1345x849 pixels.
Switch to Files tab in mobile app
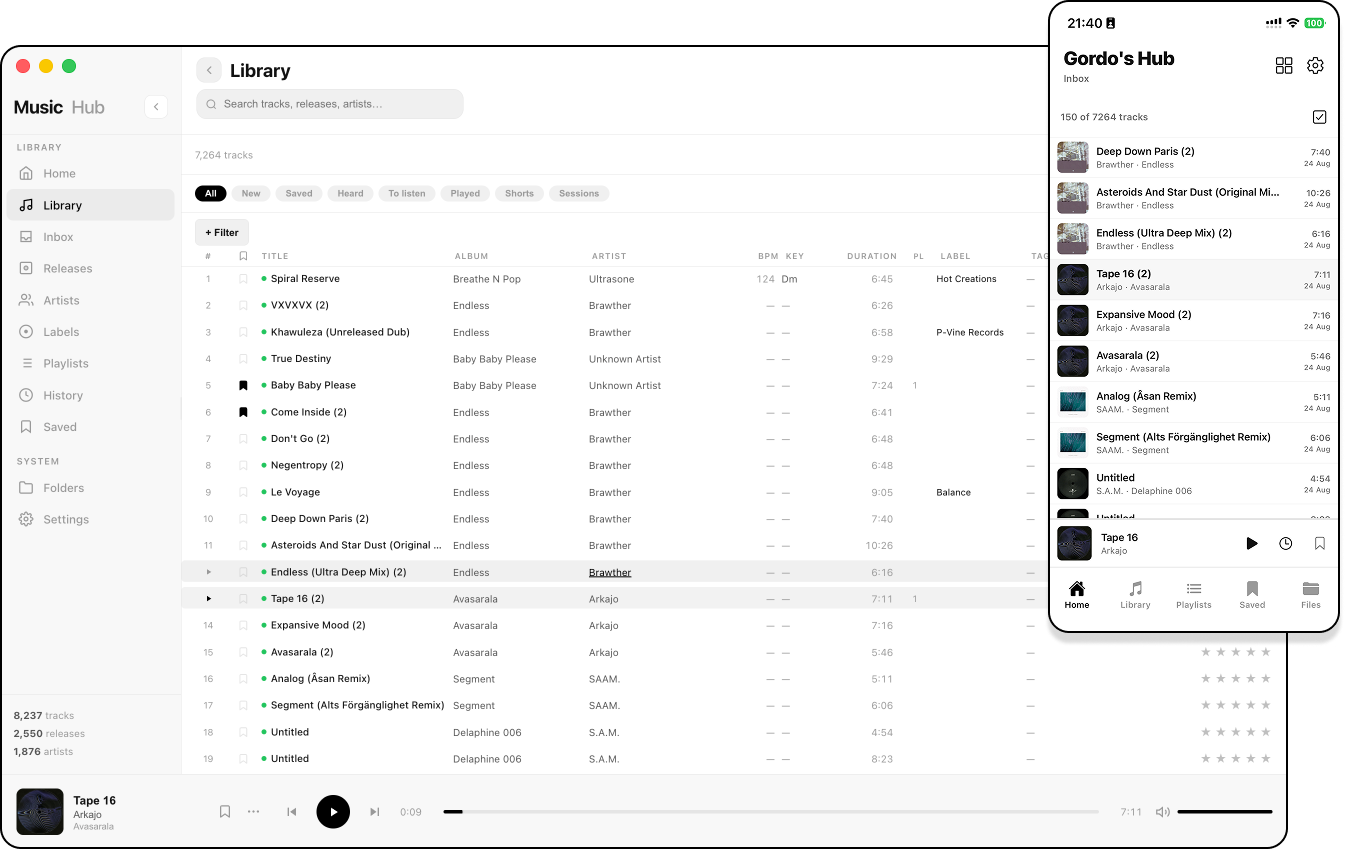tap(1311, 595)
